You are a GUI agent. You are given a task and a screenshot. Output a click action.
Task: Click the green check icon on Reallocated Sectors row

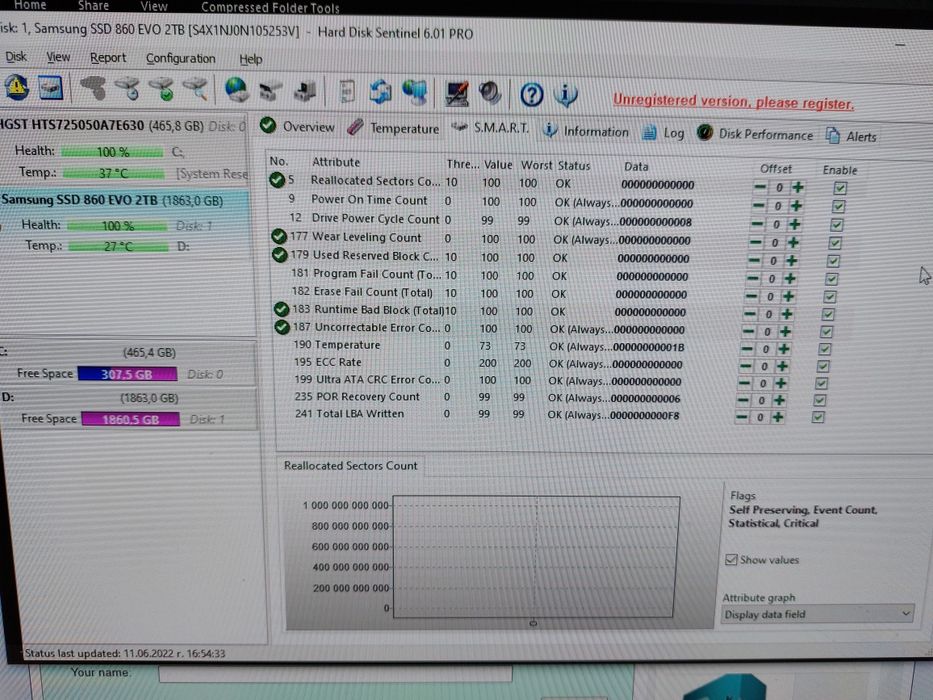pos(277,180)
